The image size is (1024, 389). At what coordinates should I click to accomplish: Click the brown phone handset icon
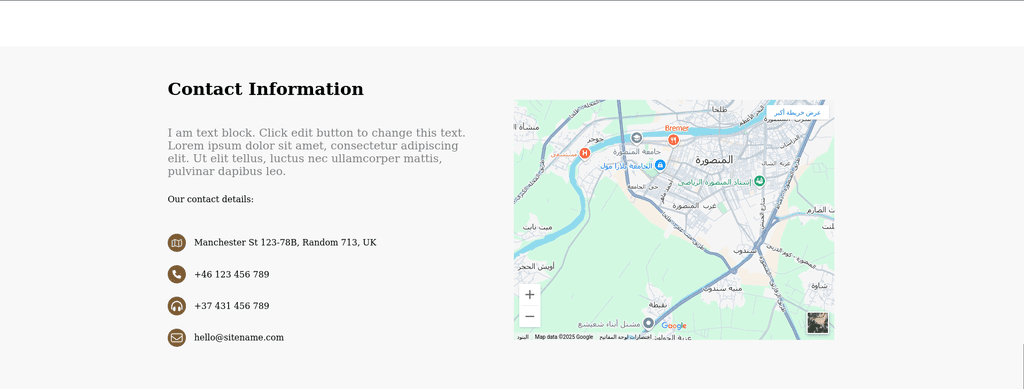click(176, 274)
